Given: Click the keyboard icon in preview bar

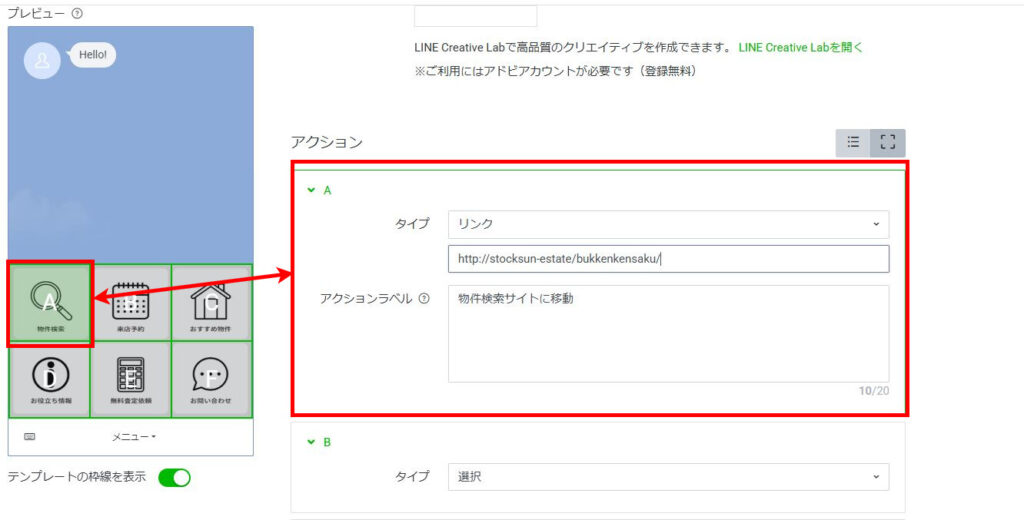Looking at the screenshot, I should coord(30,437).
